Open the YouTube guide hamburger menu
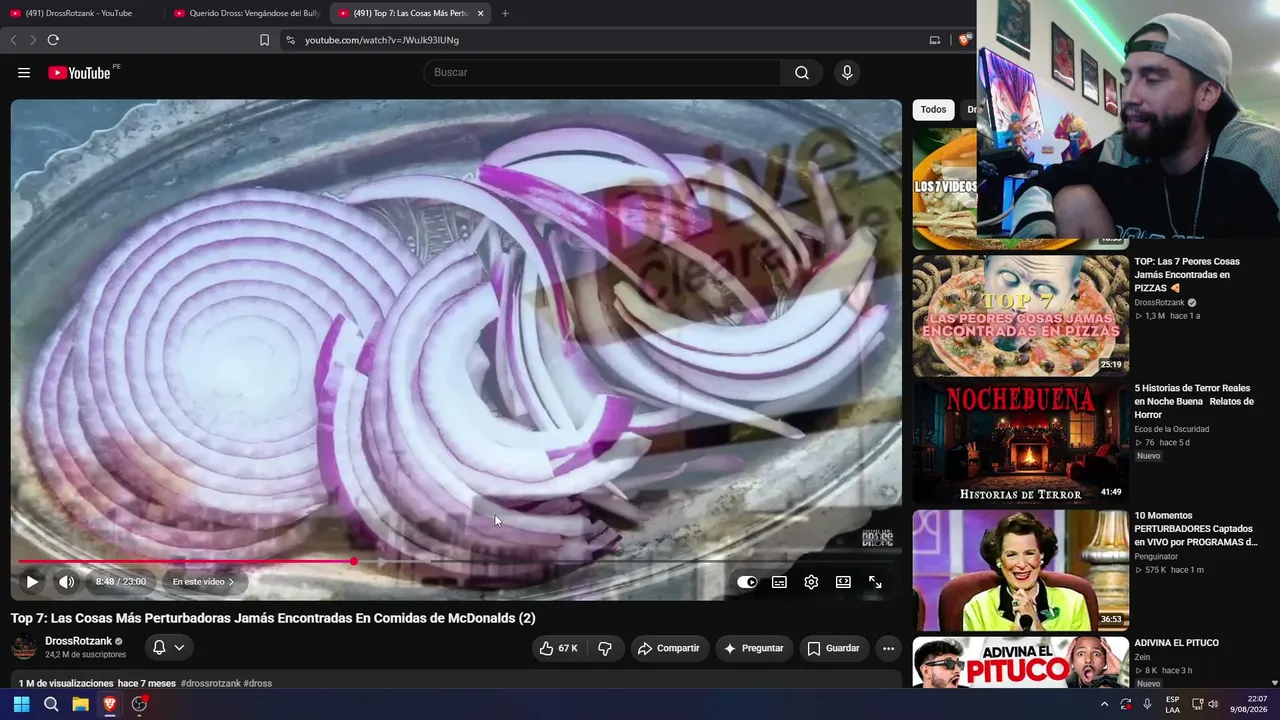 [24, 73]
